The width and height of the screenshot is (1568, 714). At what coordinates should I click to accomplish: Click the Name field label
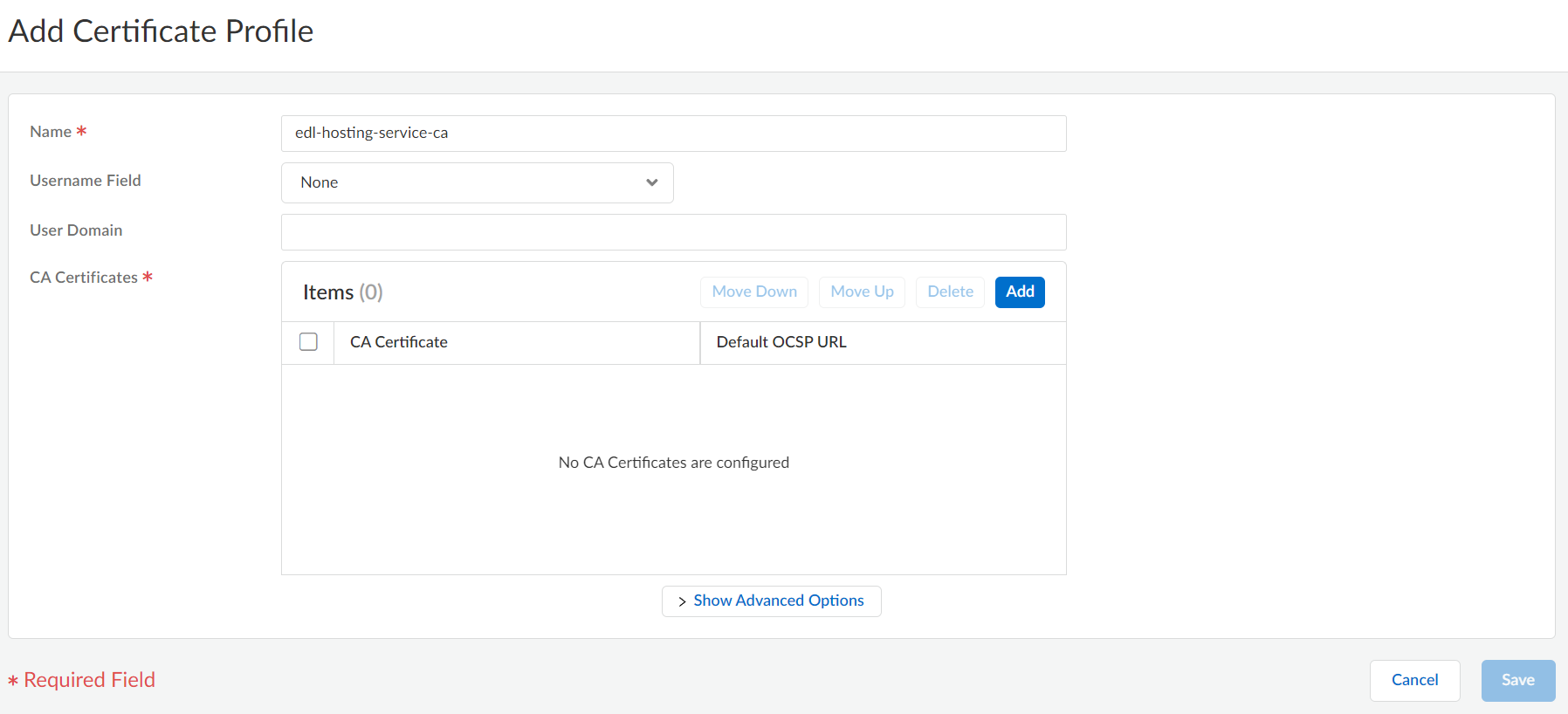pyautogui.click(x=51, y=132)
